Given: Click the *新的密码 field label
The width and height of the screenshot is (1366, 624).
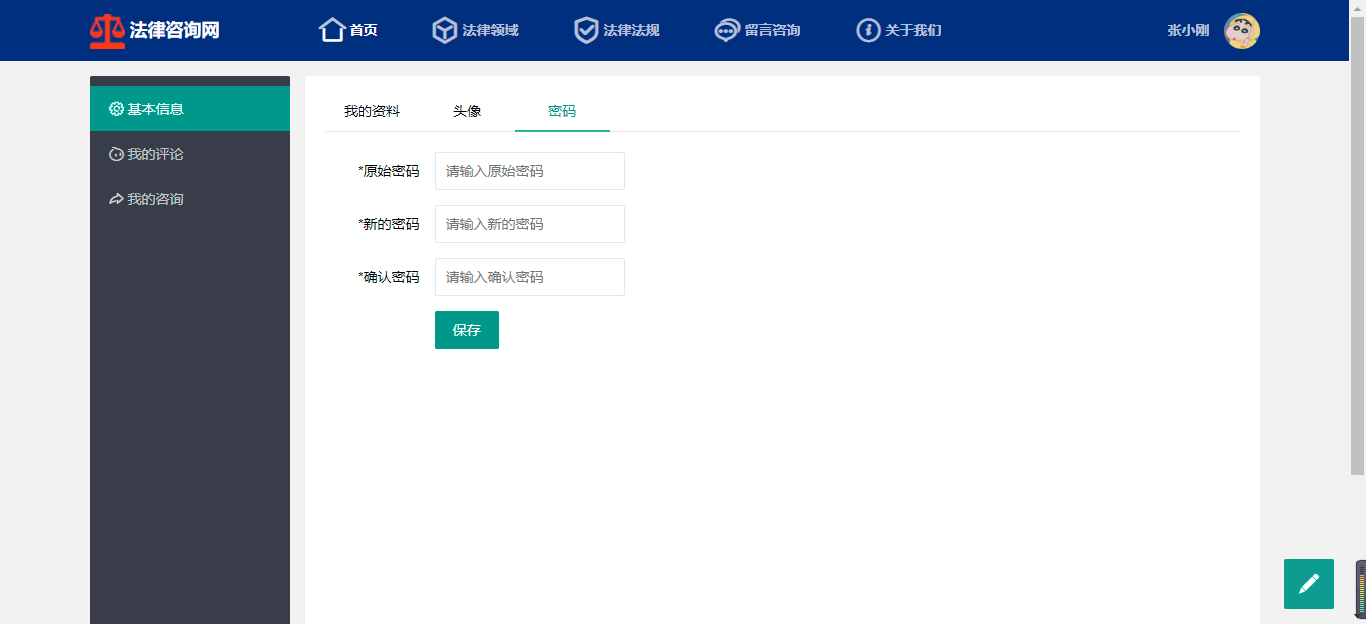Looking at the screenshot, I should pos(389,224).
